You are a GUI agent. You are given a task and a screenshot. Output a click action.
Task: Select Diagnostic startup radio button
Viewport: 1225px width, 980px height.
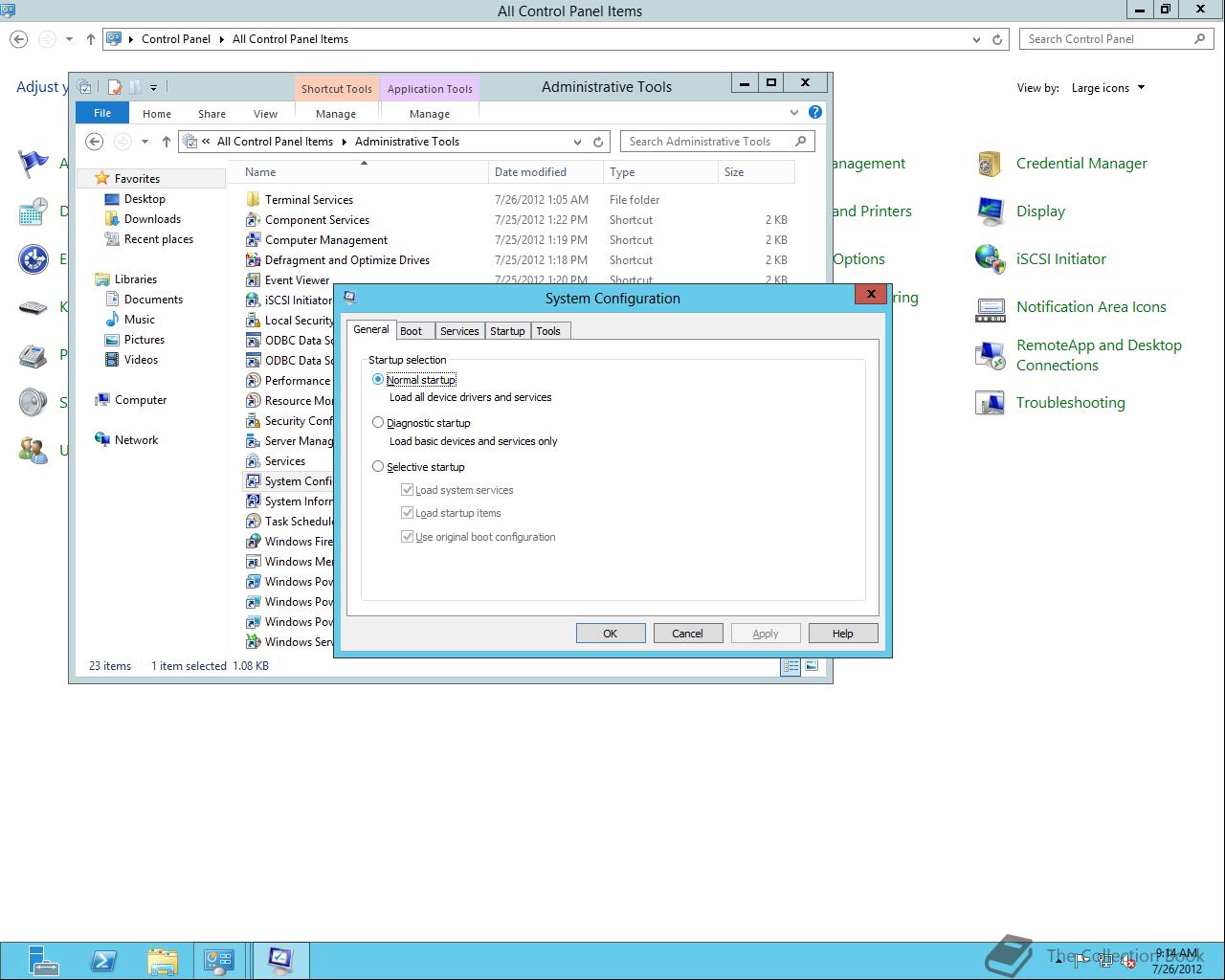point(378,422)
